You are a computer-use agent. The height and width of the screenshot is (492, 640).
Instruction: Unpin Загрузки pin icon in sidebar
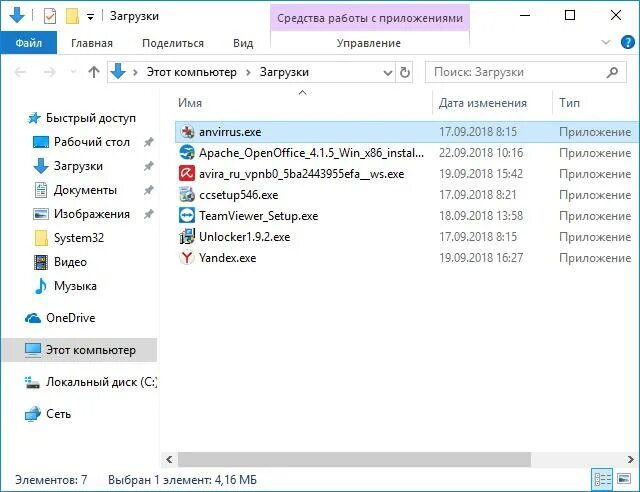pyautogui.click(x=149, y=166)
